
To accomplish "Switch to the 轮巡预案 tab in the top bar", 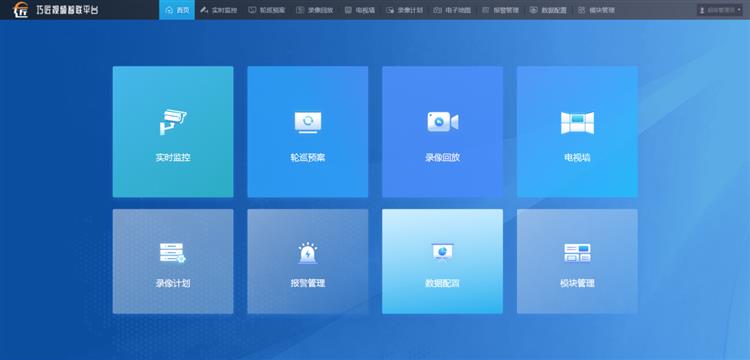I will coord(266,10).
